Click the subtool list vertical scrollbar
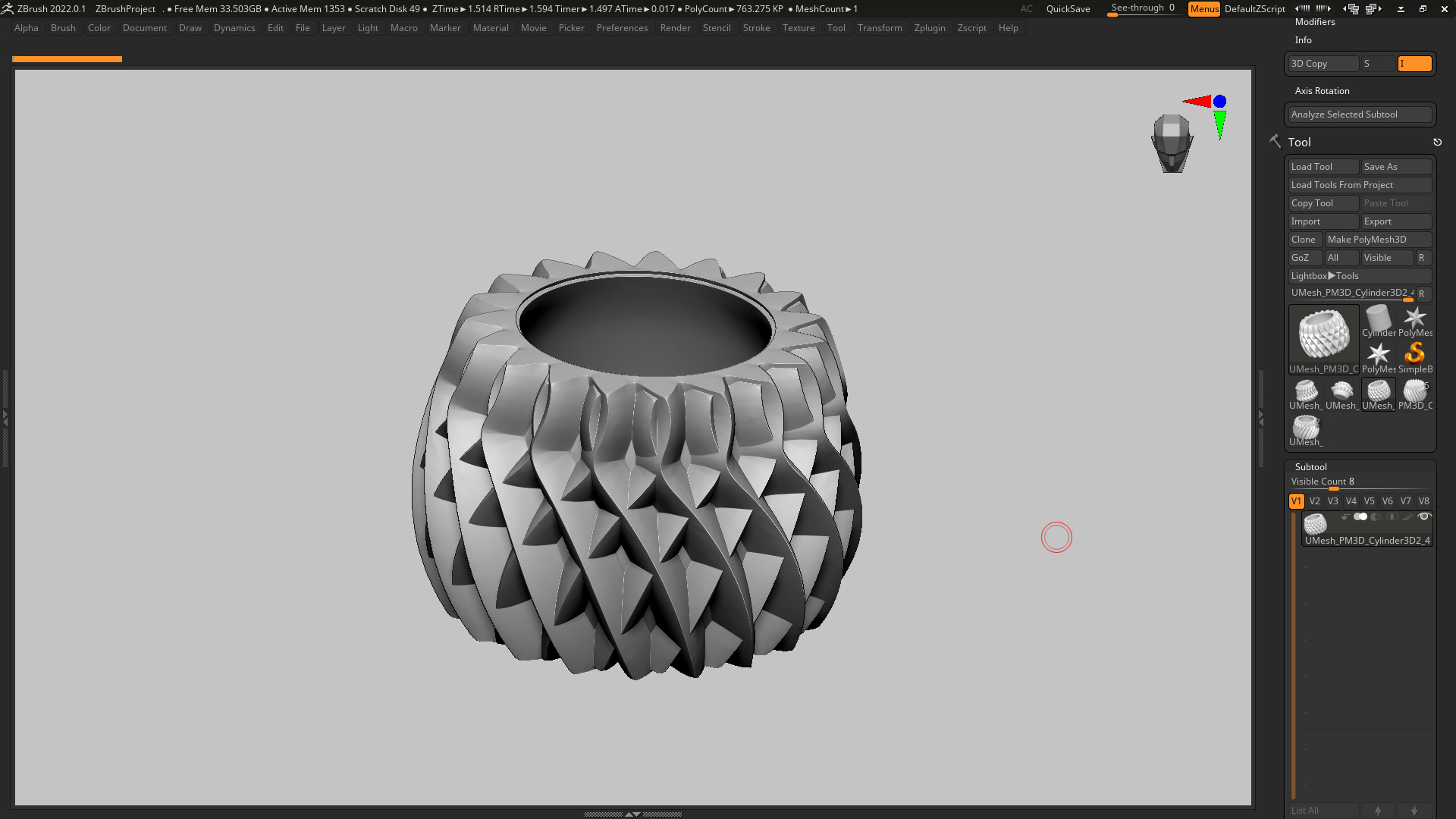The height and width of the screenshot is (819, 1456). coord(1293,656)
